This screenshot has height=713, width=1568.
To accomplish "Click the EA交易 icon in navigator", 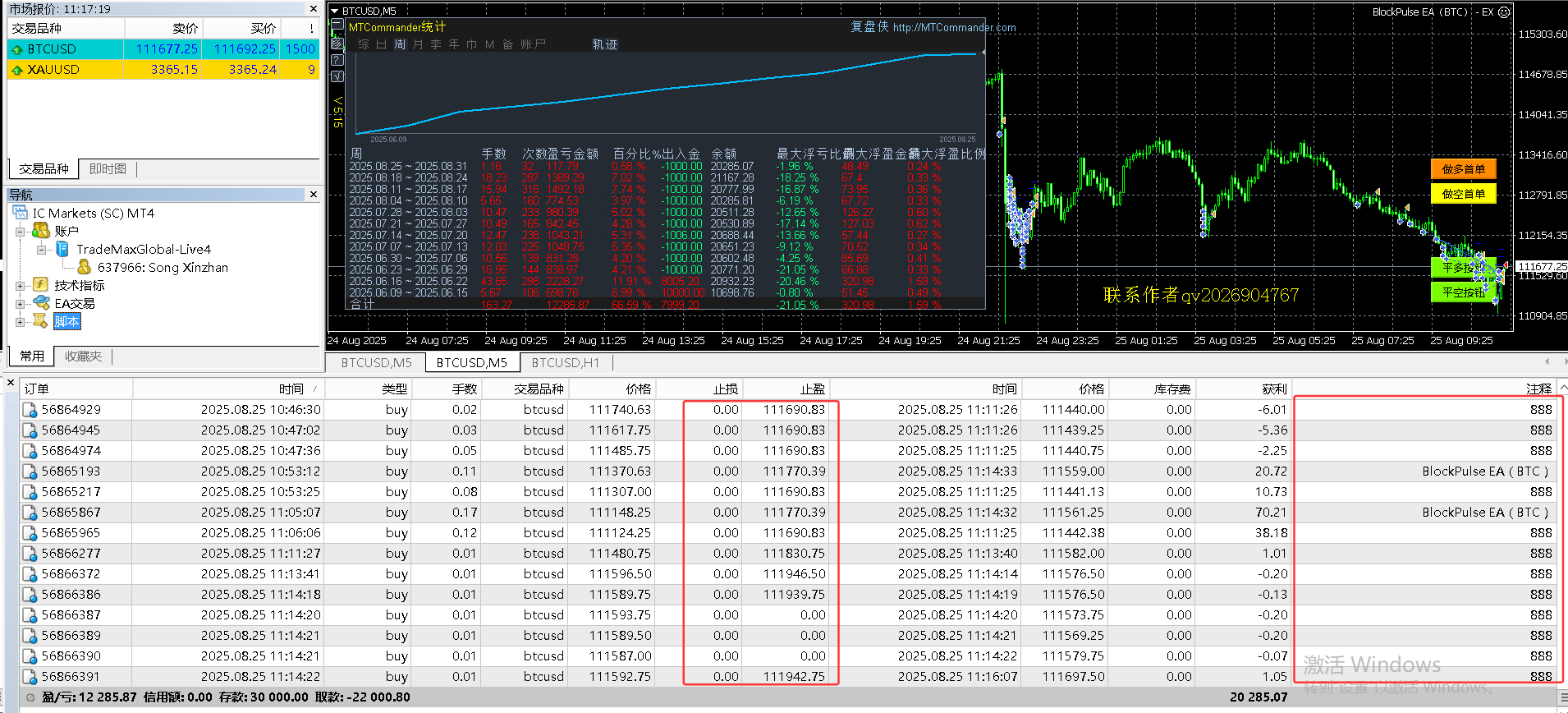I will (x=41, y=303).
